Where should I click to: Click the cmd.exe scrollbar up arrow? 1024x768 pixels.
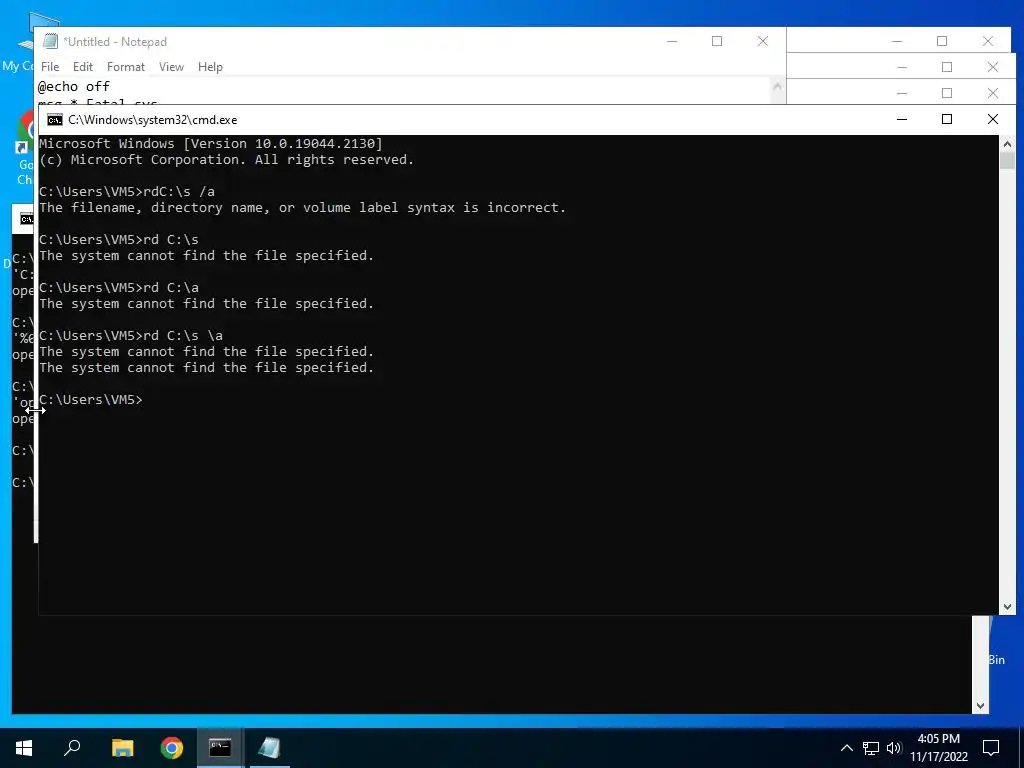[x=1007, y=144]
